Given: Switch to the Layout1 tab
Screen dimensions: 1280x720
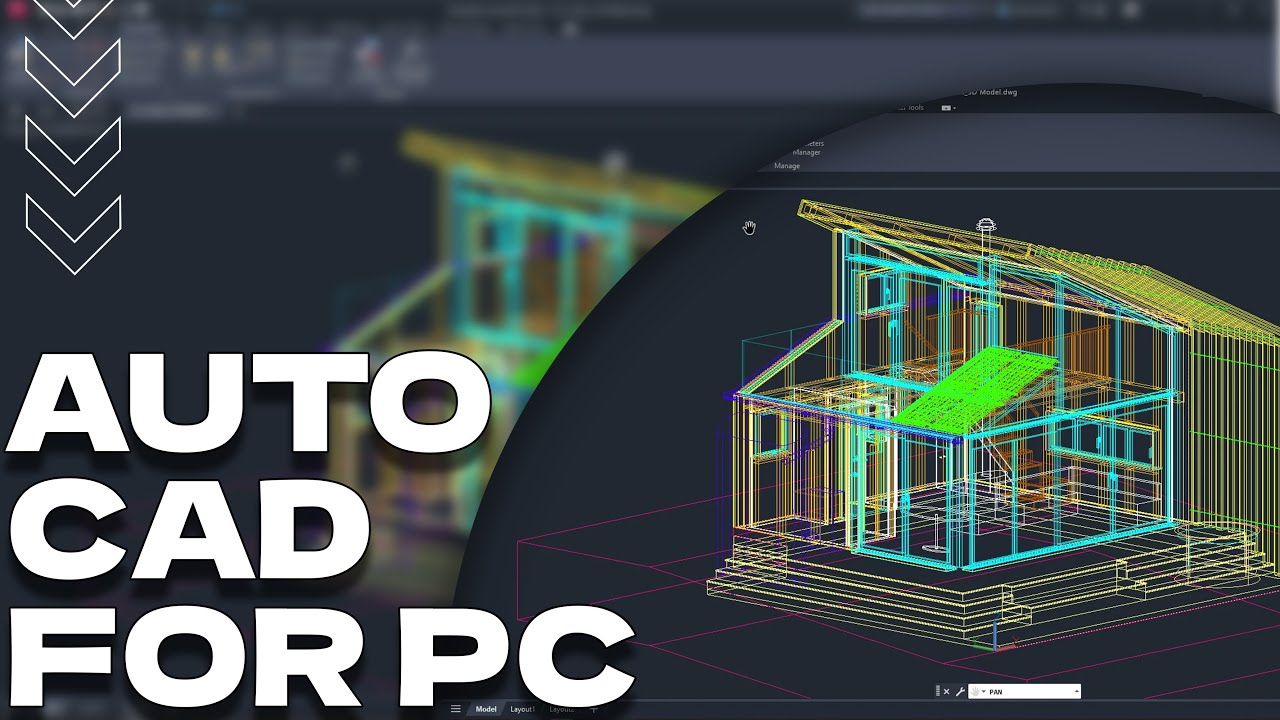Looking at the screenshot, I should pos(523,709).
